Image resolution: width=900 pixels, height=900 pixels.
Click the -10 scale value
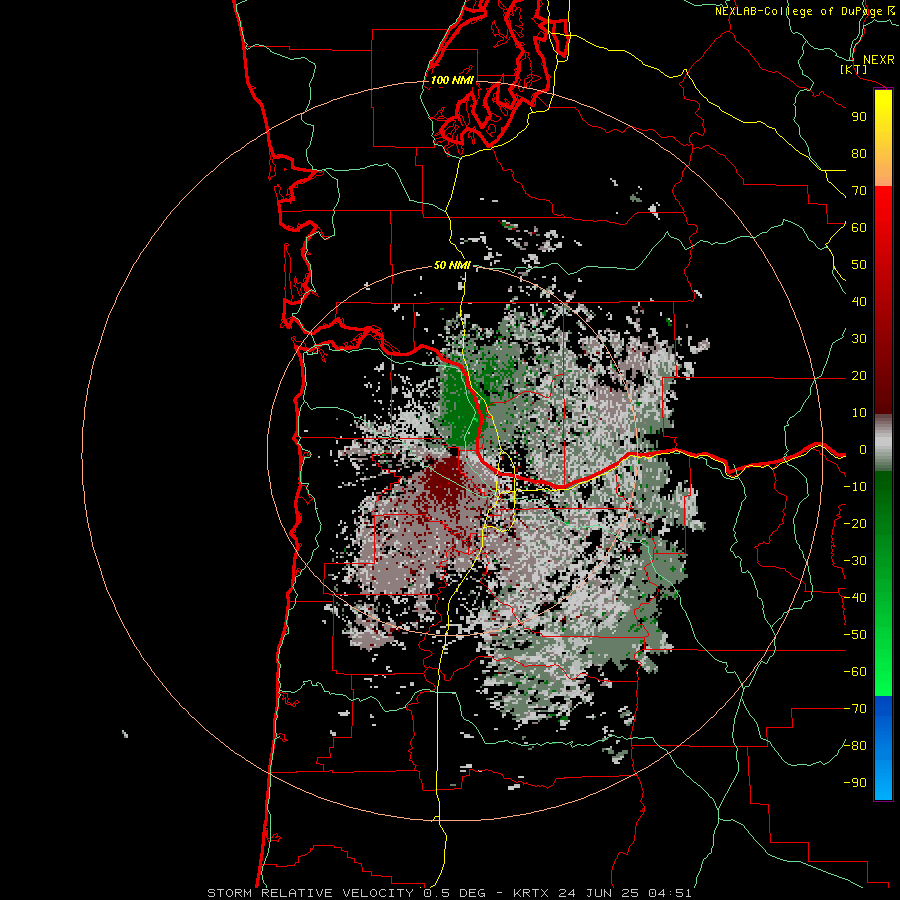click(x=855, y=487)
